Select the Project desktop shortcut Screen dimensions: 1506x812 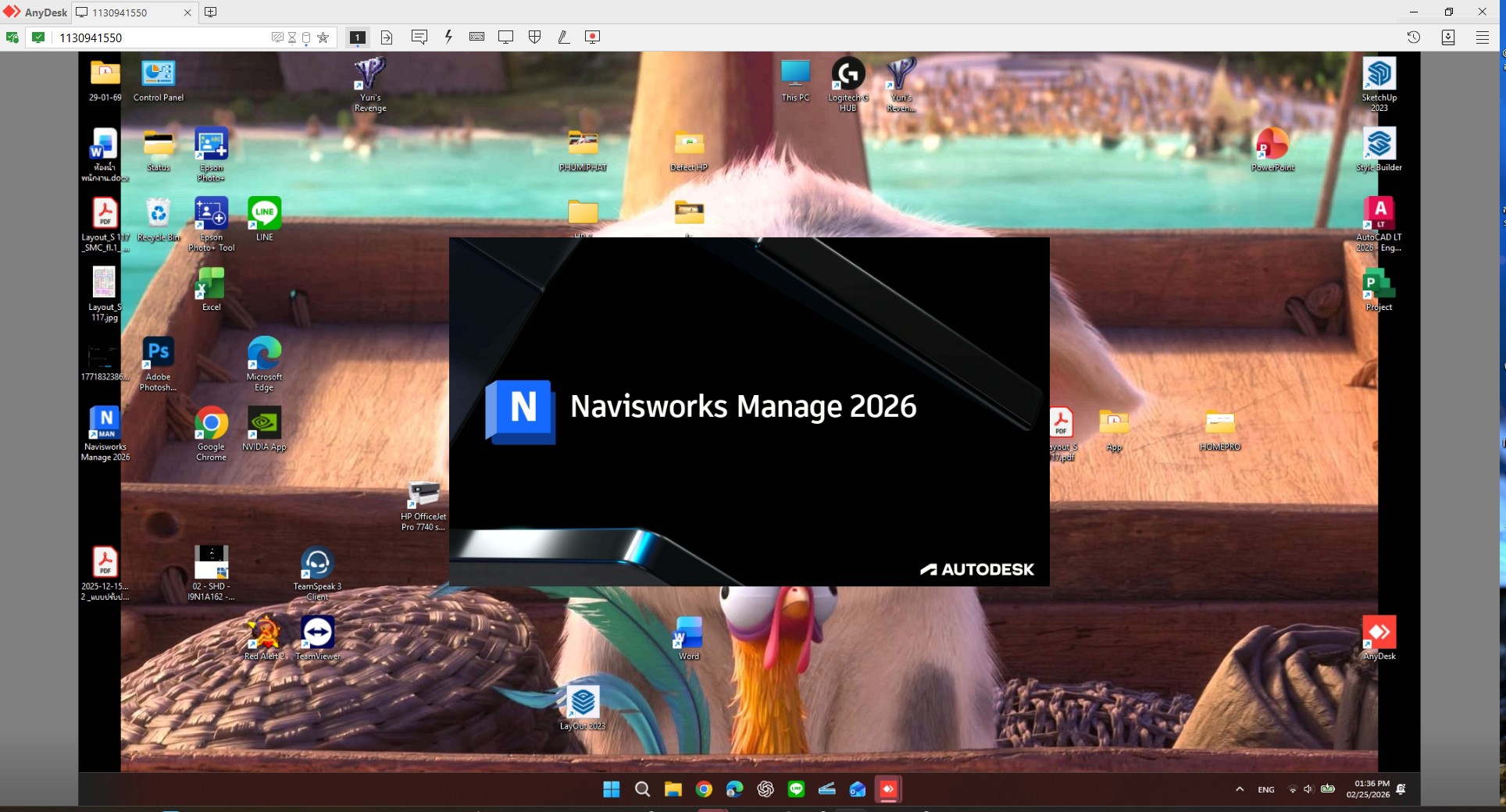[1379, 289]
